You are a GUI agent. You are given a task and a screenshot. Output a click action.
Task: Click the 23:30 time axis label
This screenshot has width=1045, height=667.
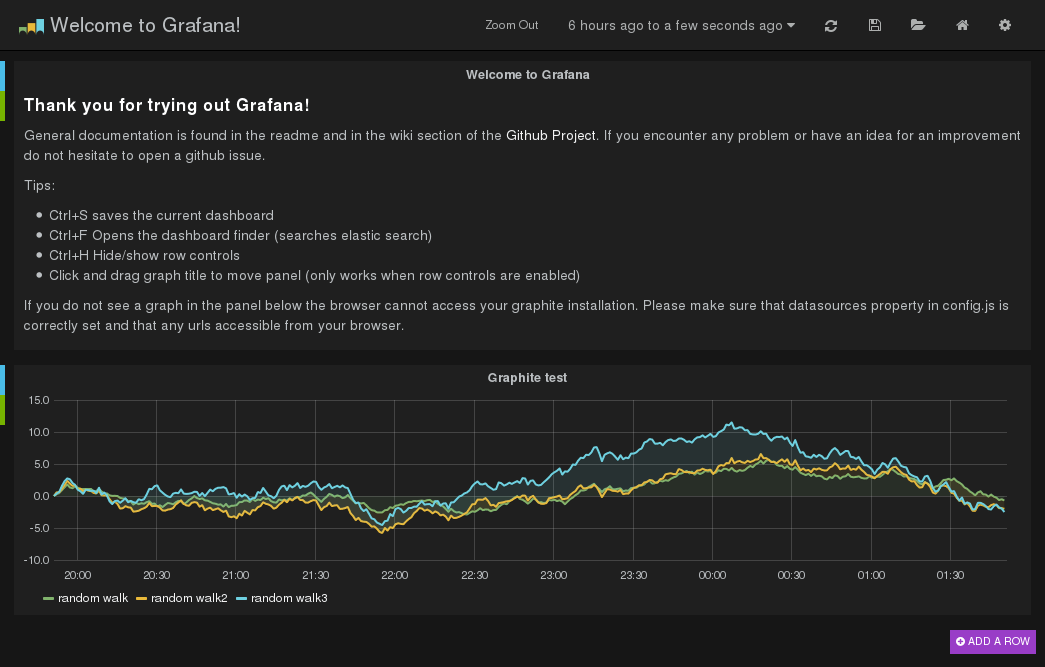tap(633, 575)
